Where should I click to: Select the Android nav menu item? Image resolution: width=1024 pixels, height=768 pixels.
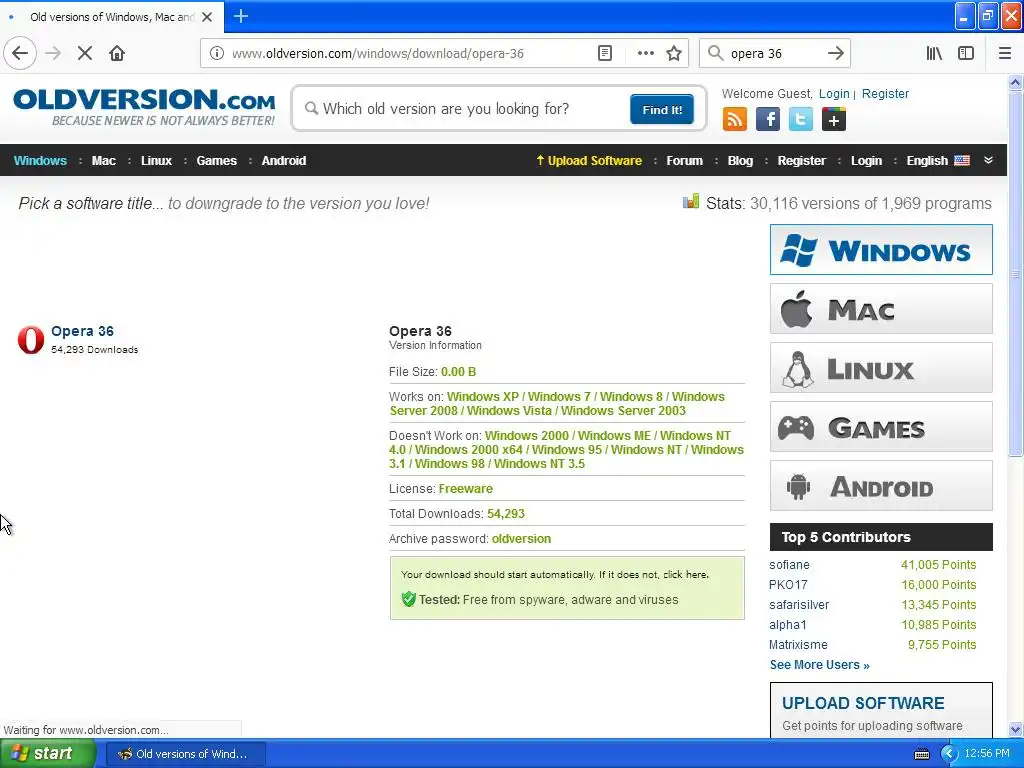[x=283, y=161]
